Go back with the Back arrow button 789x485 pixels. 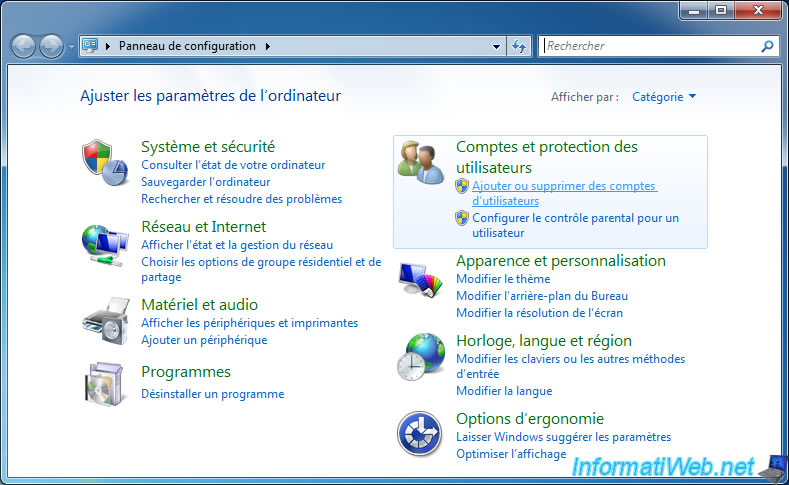click(x=23, y=46)
